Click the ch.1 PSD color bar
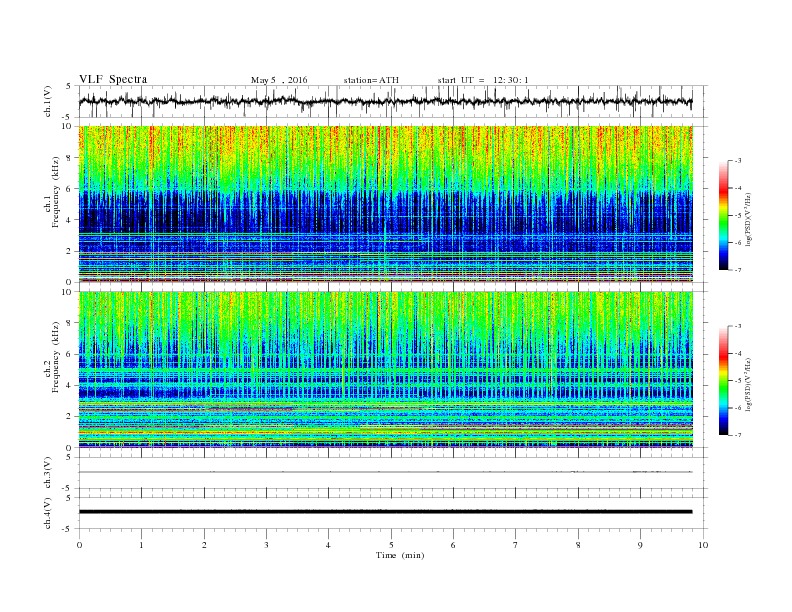The width and height of the screenshot is (792, 612). (723, 215)
